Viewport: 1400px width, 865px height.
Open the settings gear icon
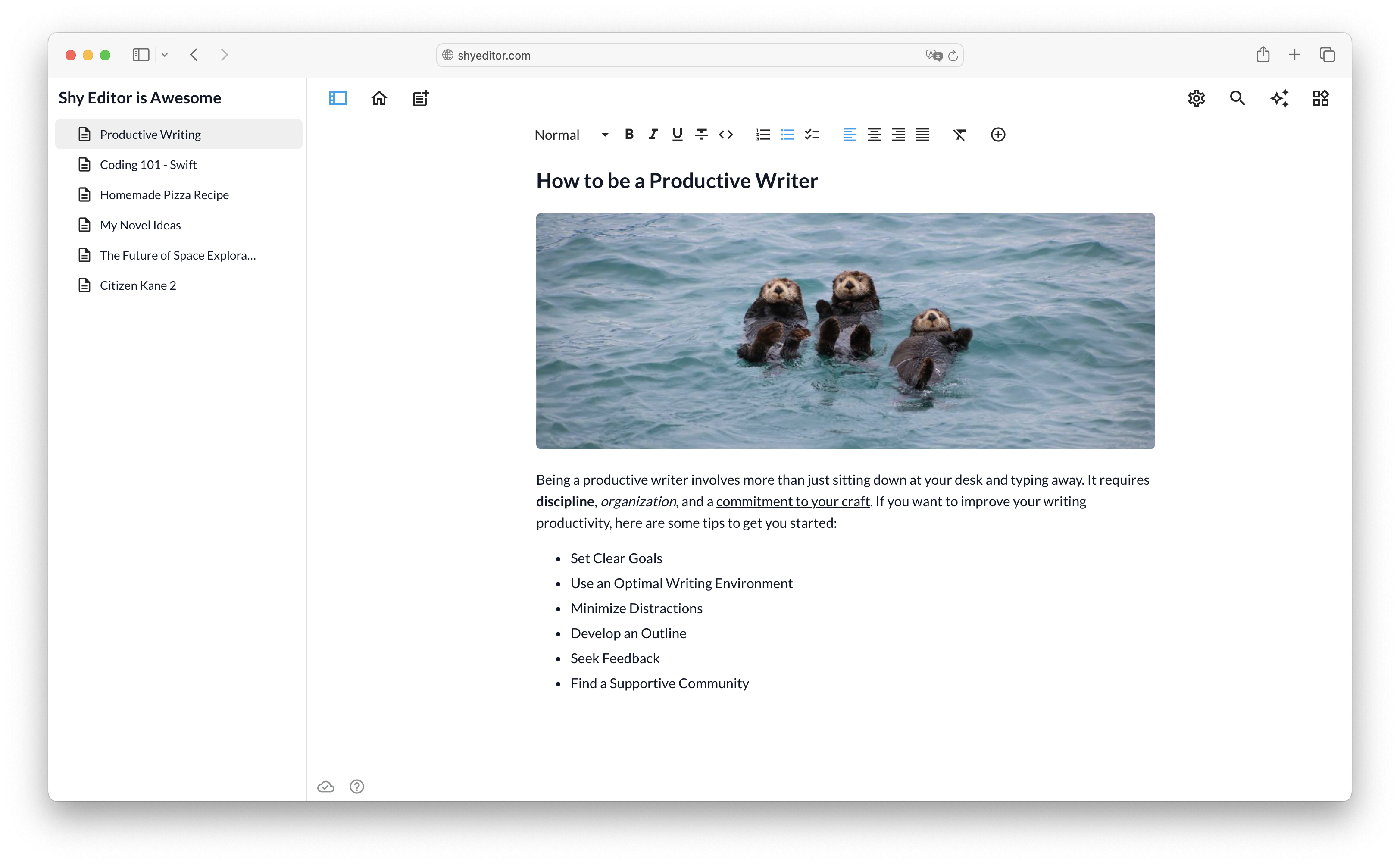tap(1196, 98)
